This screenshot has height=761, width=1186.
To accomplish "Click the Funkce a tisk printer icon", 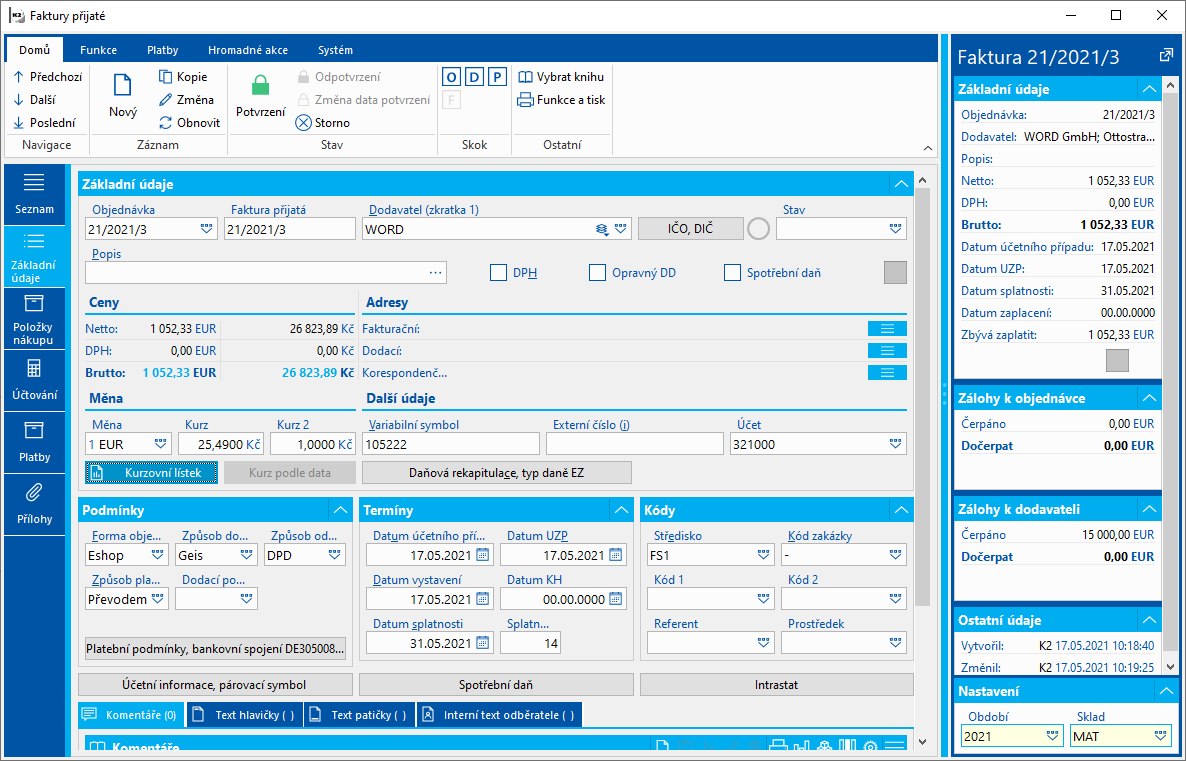I will pyautogui.click(x=525, y=100).
